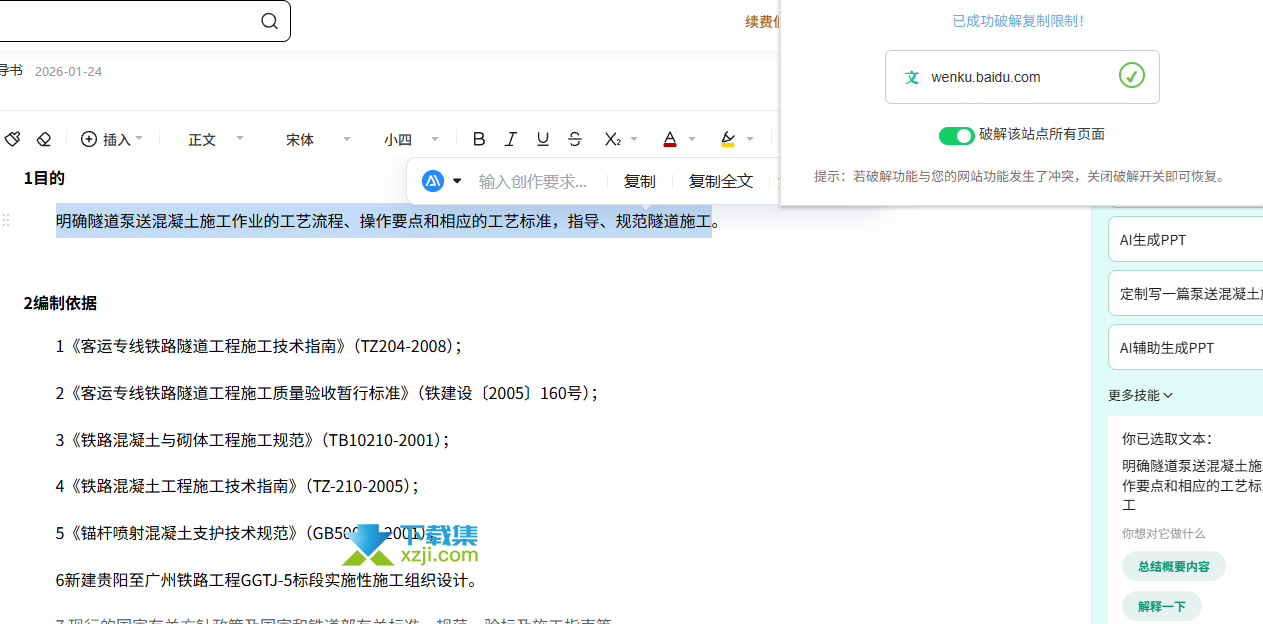Toggle italic formatting
This screenshot has height=624, width=1263.
click(x=511, y=139)
